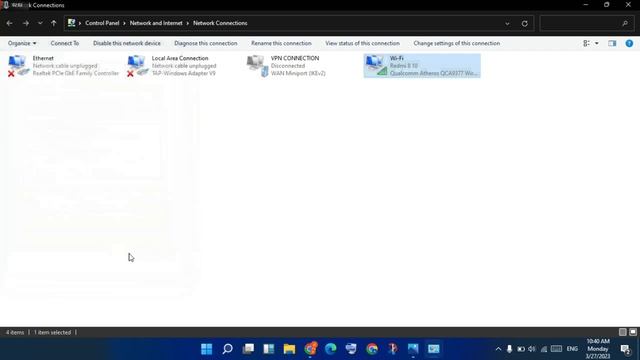Open the Organize menu
Image resolution: width=640 pixels, height=360 pixels.
pos(22,43)
